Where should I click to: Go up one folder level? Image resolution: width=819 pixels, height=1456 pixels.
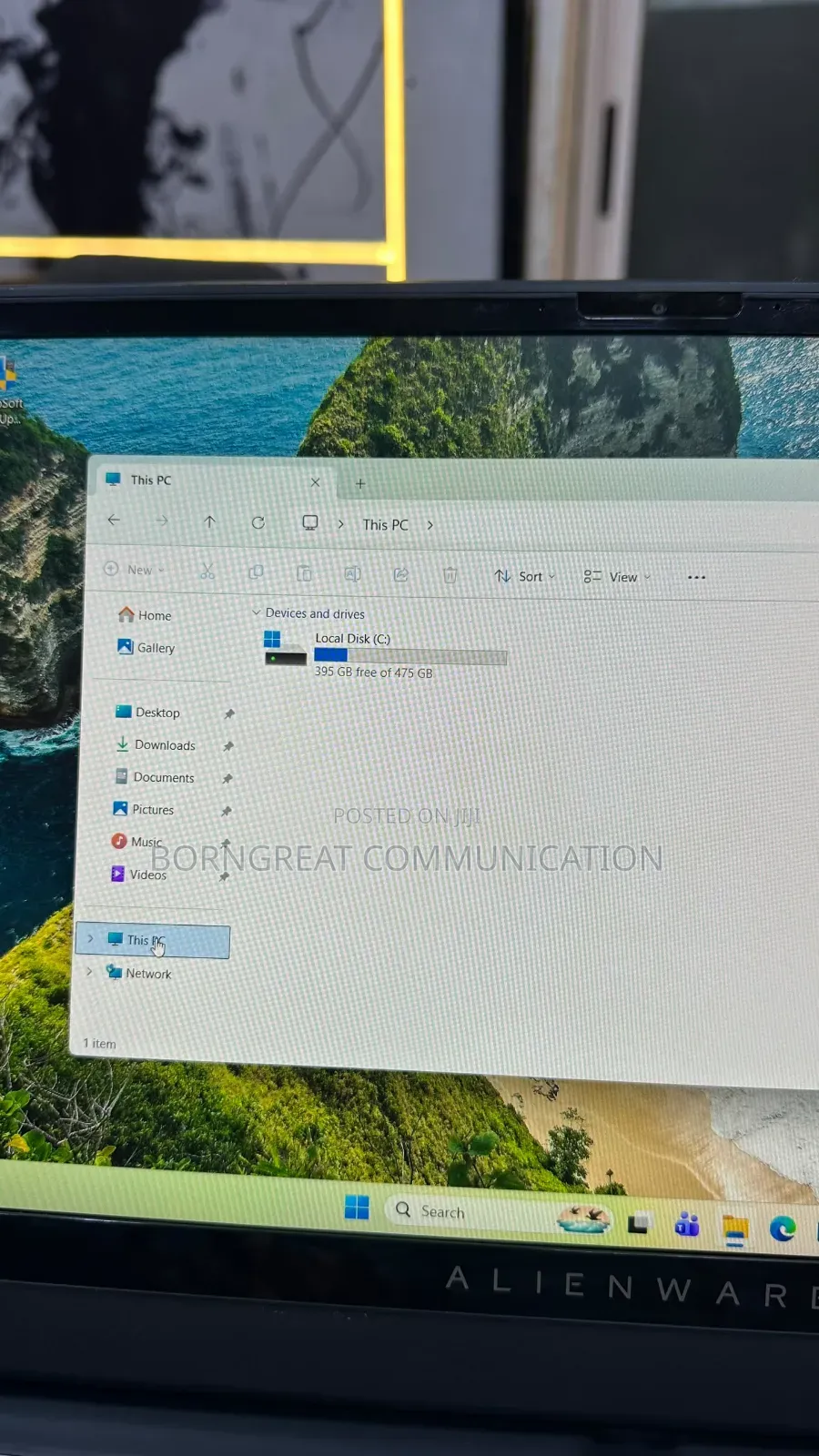coord(209,521)
